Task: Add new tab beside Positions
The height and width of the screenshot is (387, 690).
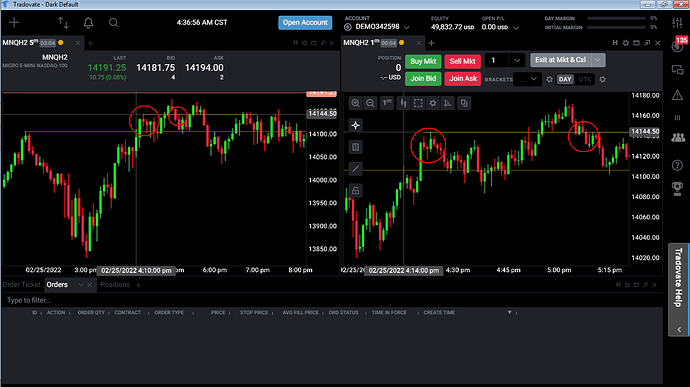Action: tap(139, 285)
